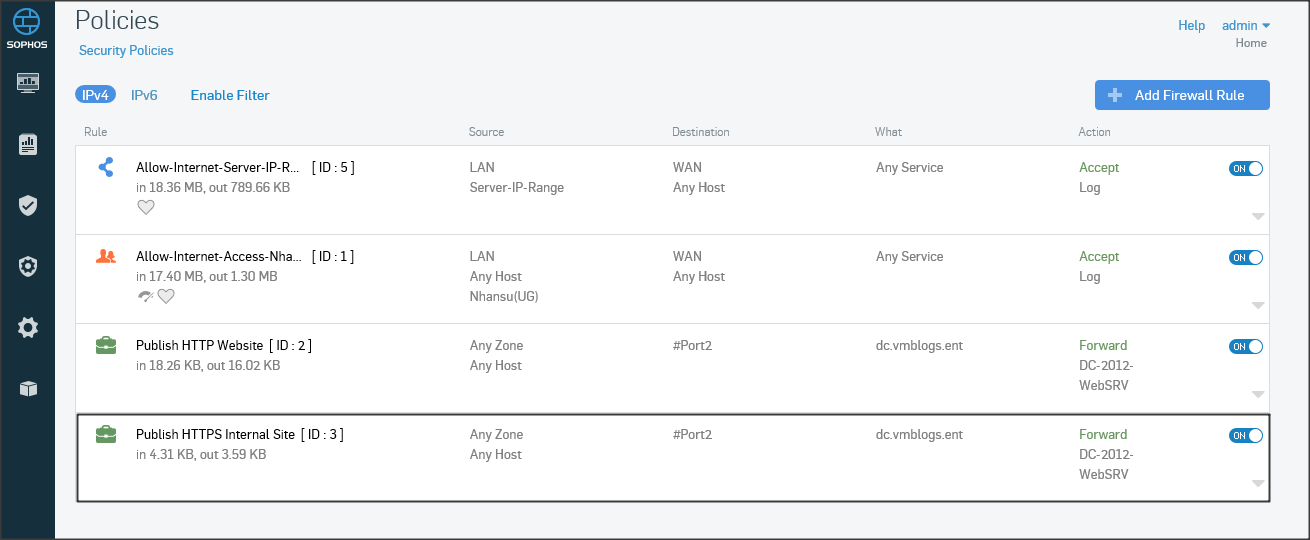
Task: Open the Help link
Action: [x=1191, y=26]
